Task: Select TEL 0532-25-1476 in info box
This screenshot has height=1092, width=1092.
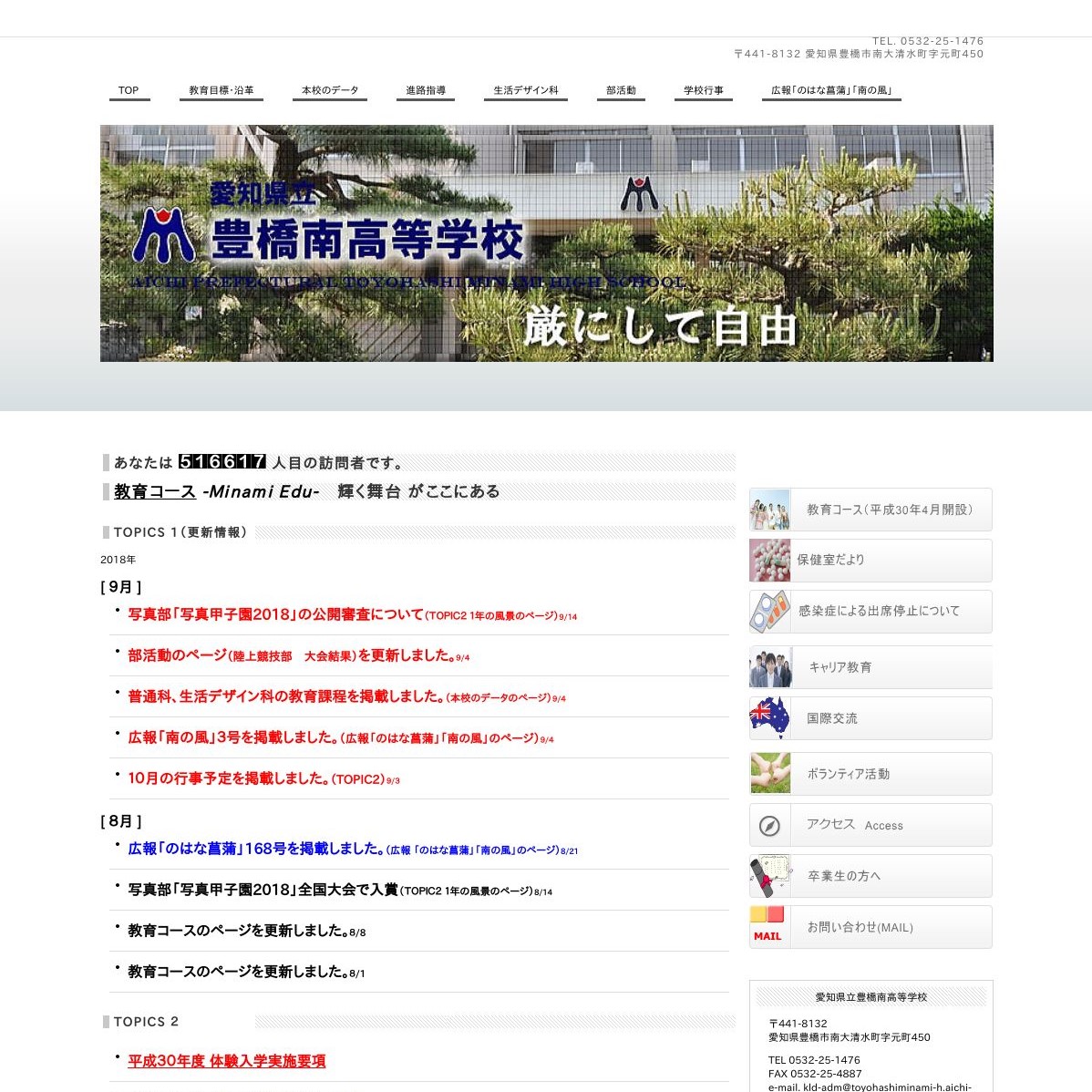Action: click(814, 1060)
